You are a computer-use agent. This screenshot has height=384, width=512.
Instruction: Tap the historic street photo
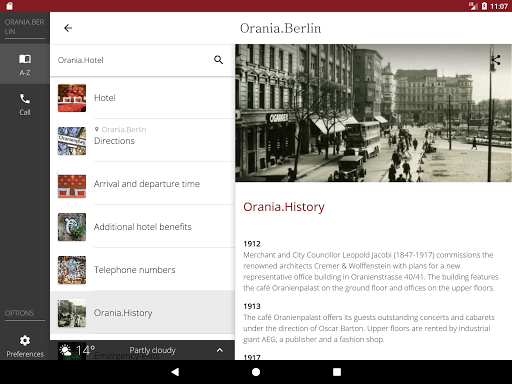tap(373, 113)
